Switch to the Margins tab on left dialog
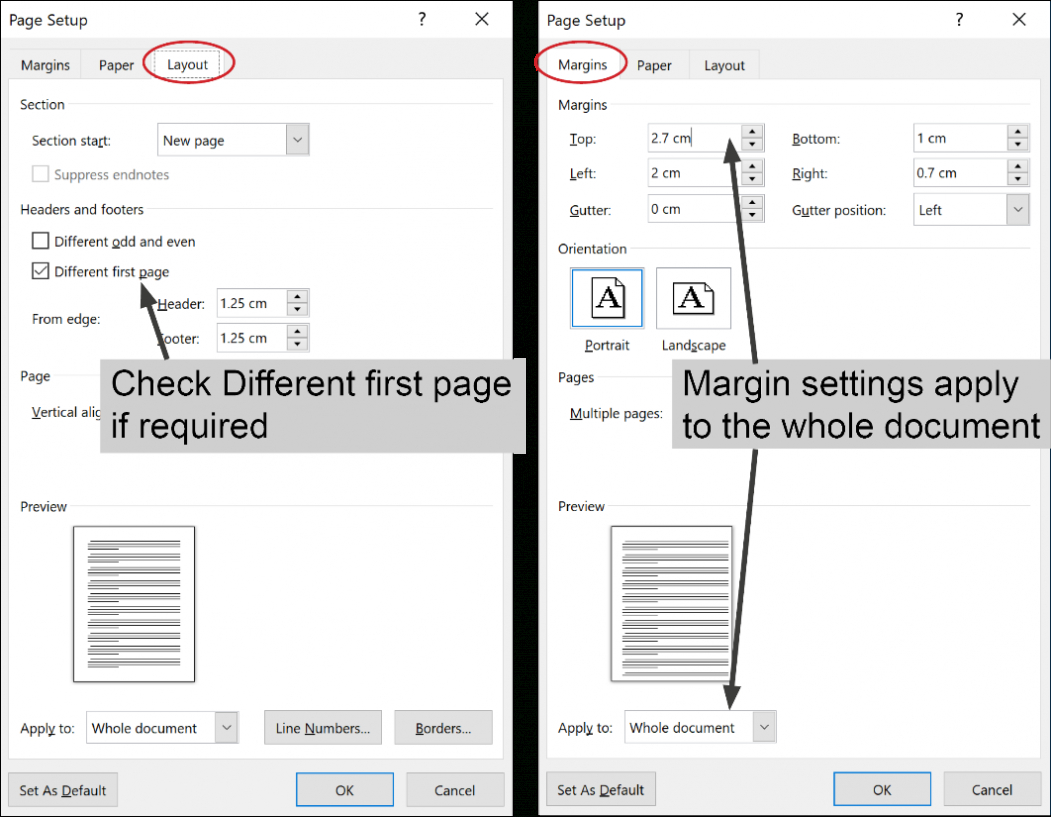 (x=44, y=64)
